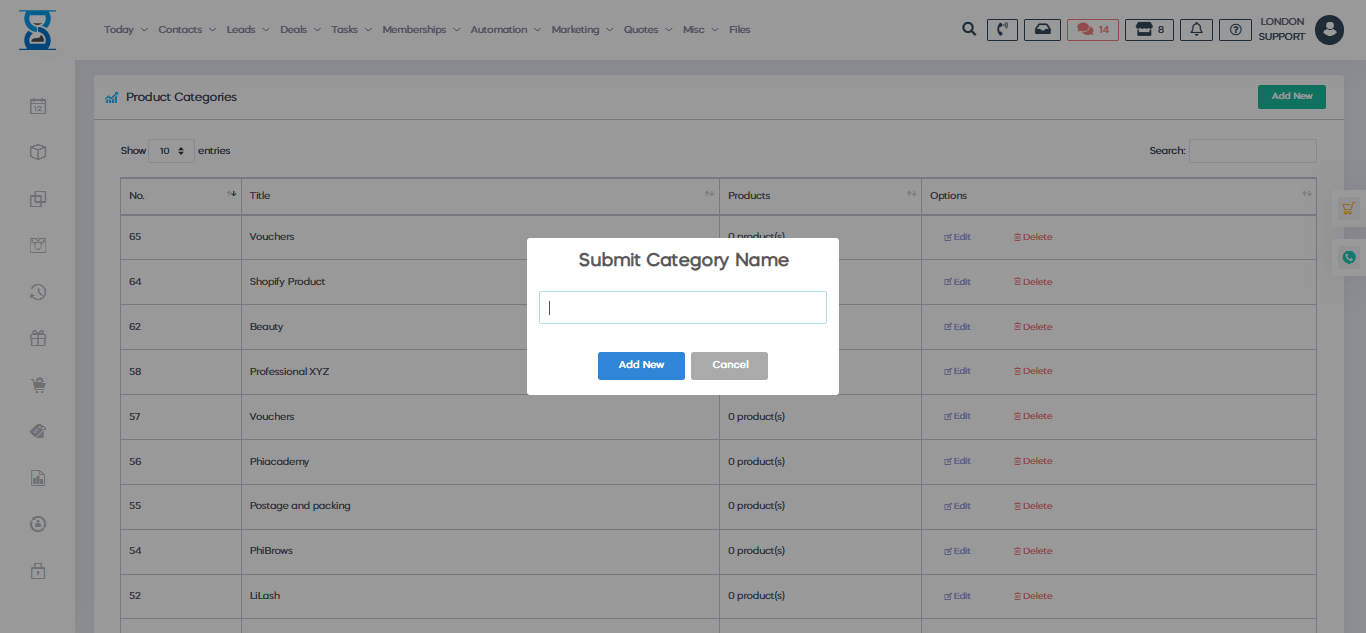
Task: Open the Leads menu
Action: click(241, 29)
